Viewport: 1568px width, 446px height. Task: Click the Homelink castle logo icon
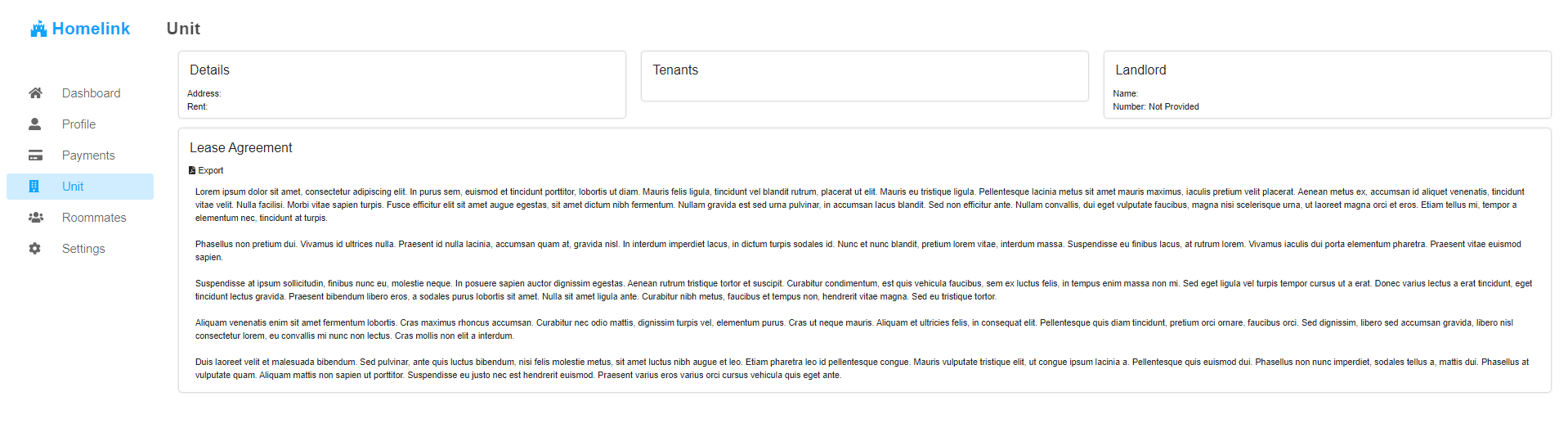pos(38,29)
